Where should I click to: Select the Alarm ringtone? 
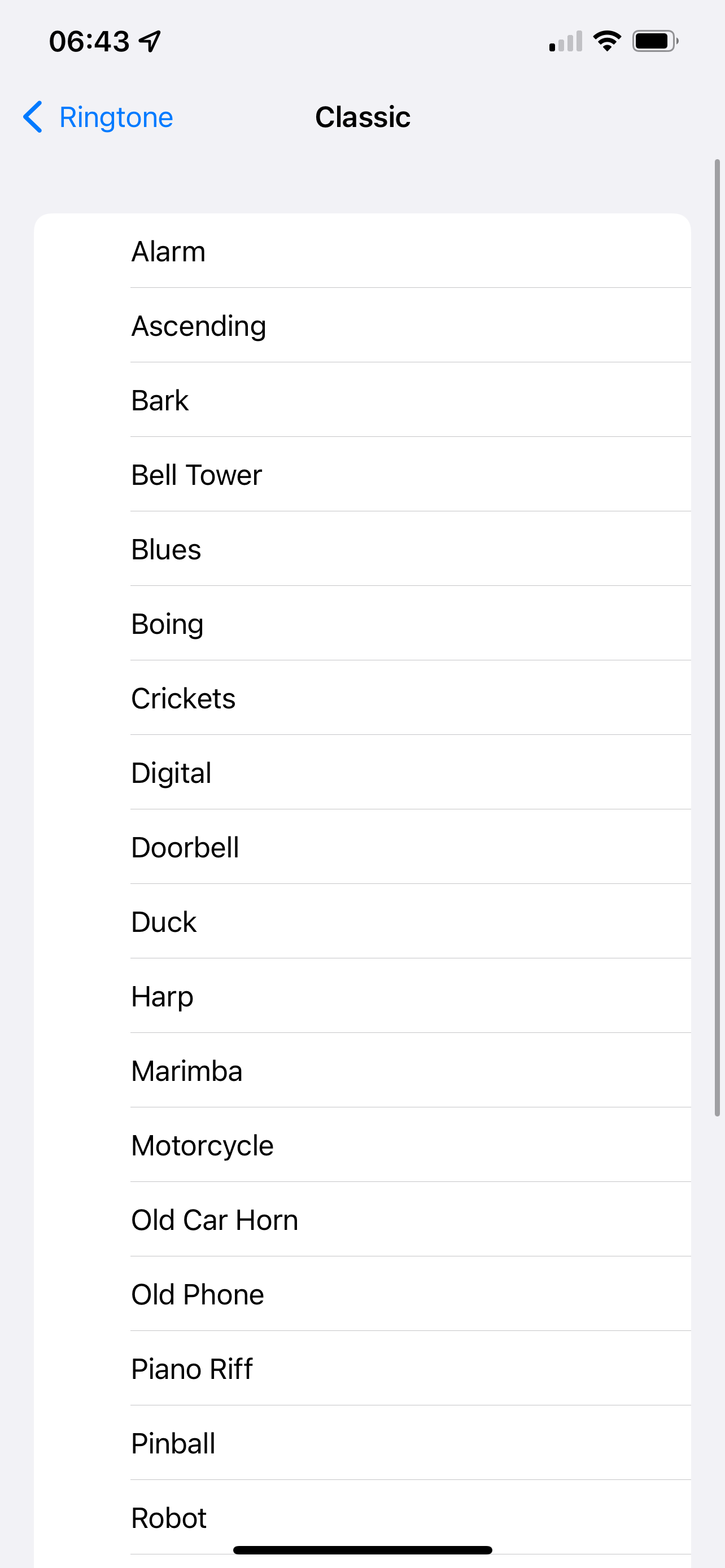pyautogui.click(x=362, y=251)
